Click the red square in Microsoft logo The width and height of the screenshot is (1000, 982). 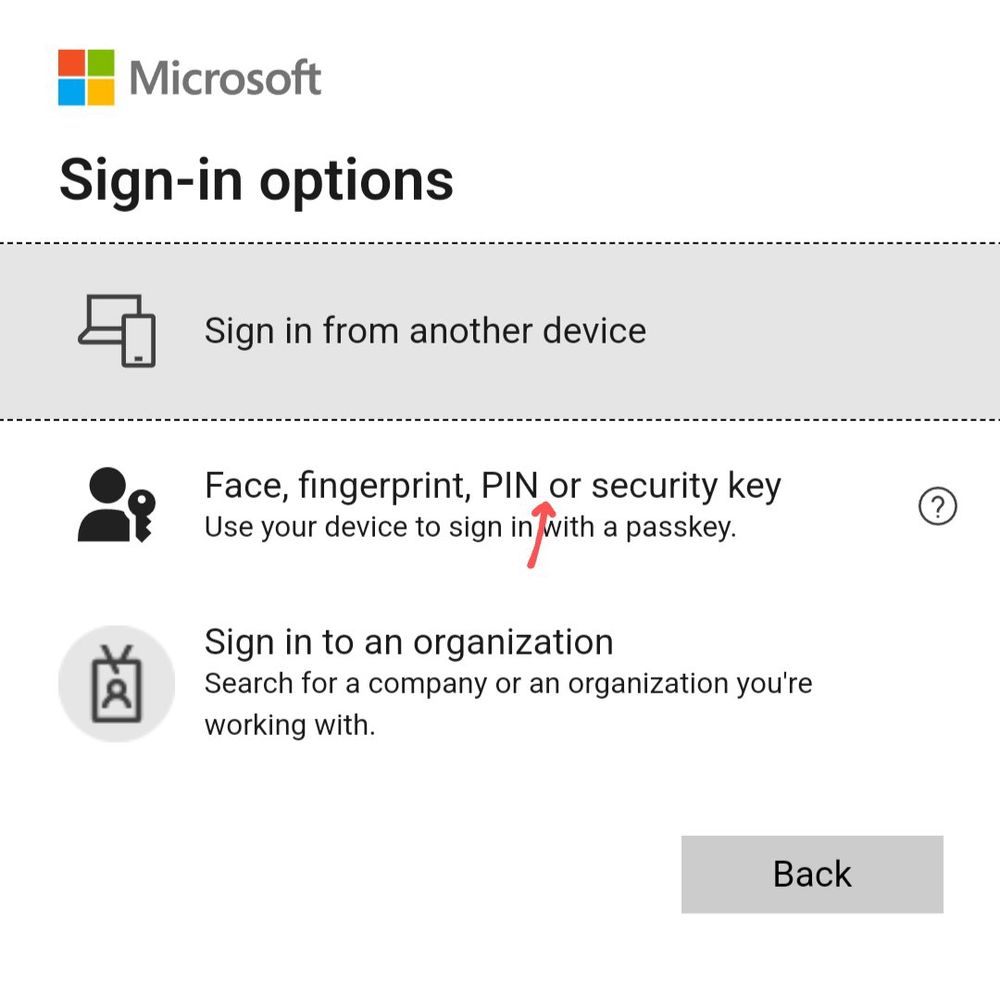71,62
